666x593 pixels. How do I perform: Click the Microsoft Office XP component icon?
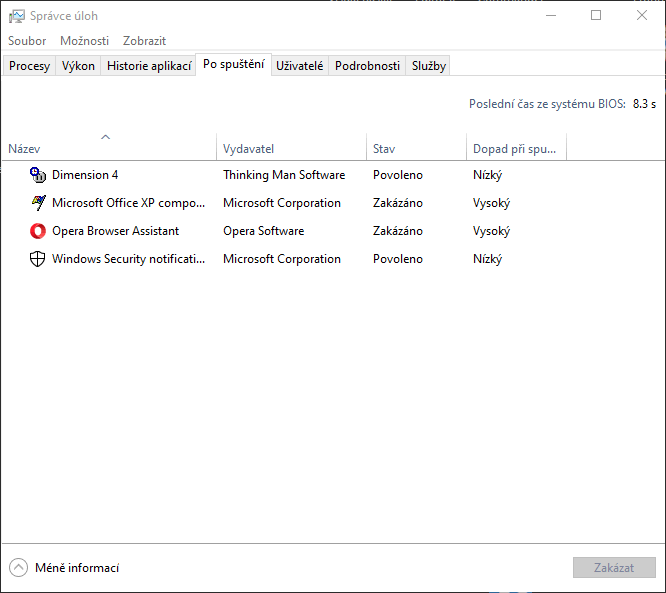click(38, 203)
